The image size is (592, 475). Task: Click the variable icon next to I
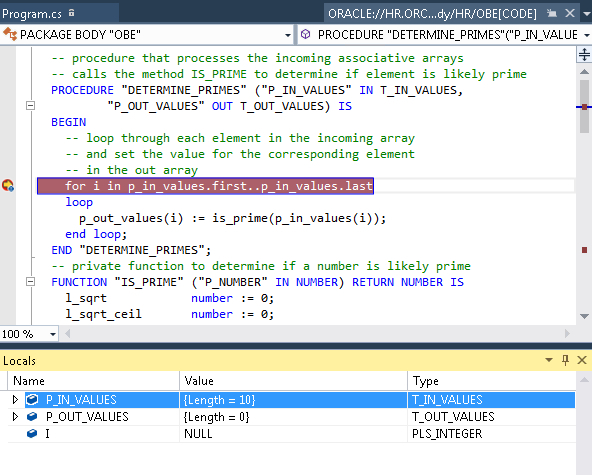32,433
